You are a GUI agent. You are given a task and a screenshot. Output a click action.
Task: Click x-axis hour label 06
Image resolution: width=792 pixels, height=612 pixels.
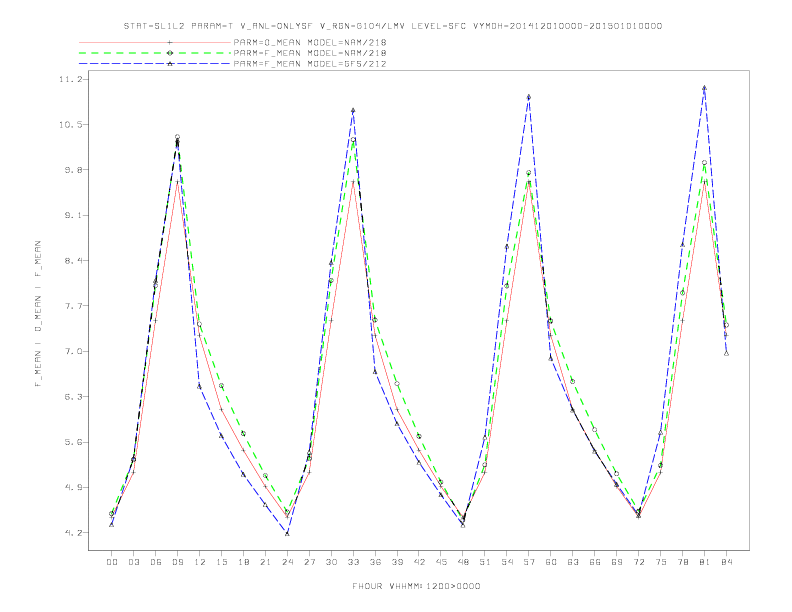[156, 562]
